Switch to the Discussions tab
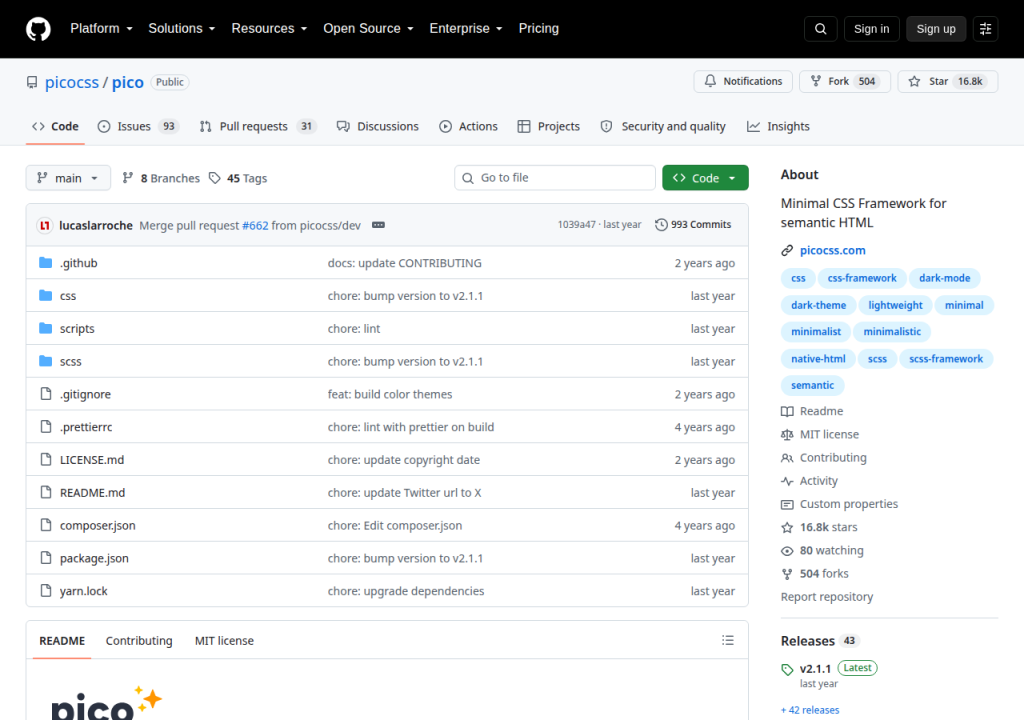Image resolution: width=1024 pixels, height=720 pixels. click(x=377, y=126)
